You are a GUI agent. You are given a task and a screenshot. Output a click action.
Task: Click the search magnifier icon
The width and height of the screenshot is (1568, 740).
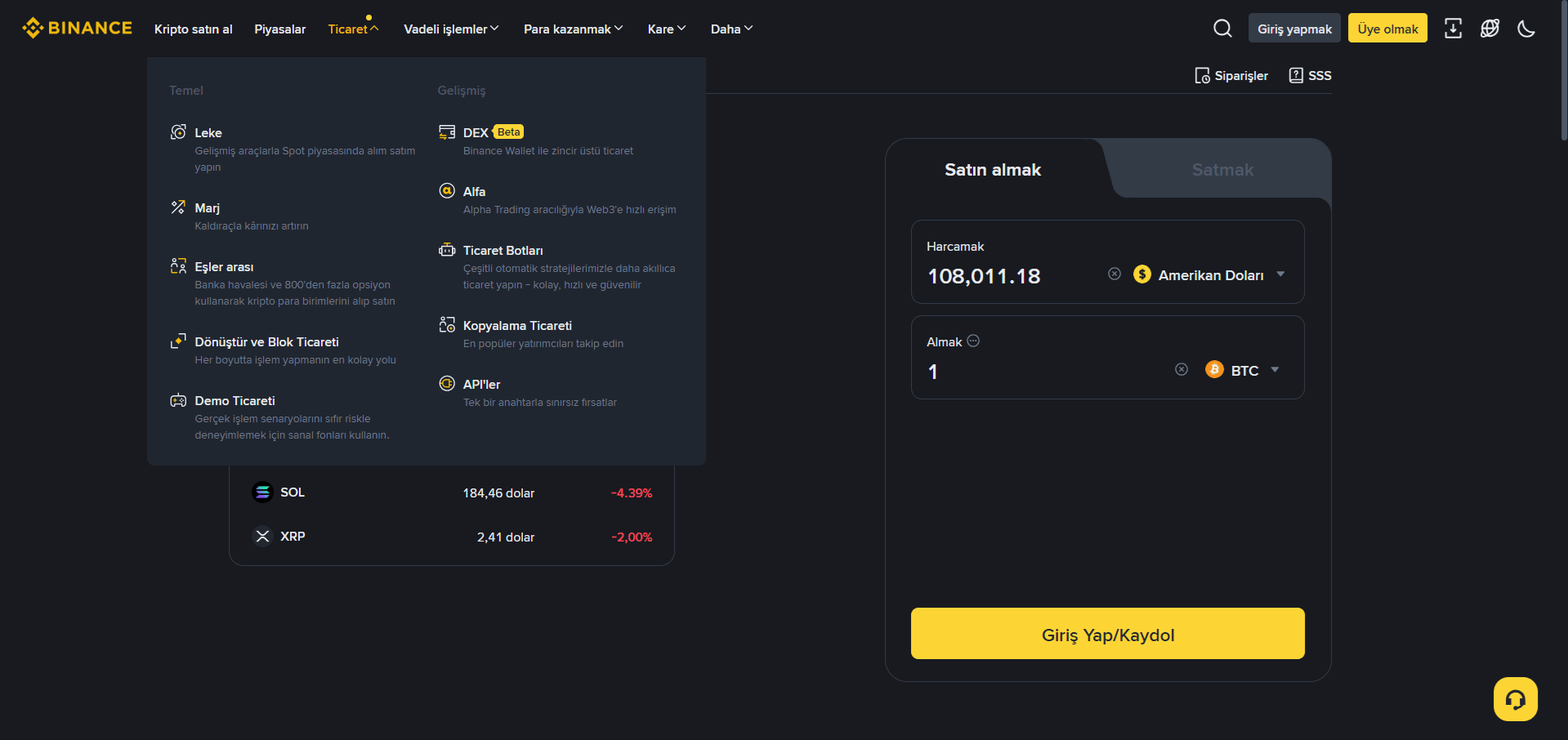coord(1222,29)
